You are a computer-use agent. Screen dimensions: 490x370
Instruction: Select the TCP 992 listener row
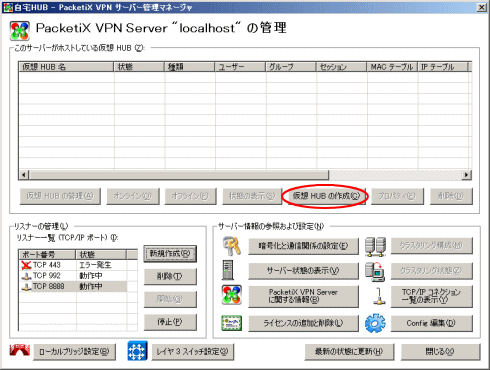click(x=73, y=276)
